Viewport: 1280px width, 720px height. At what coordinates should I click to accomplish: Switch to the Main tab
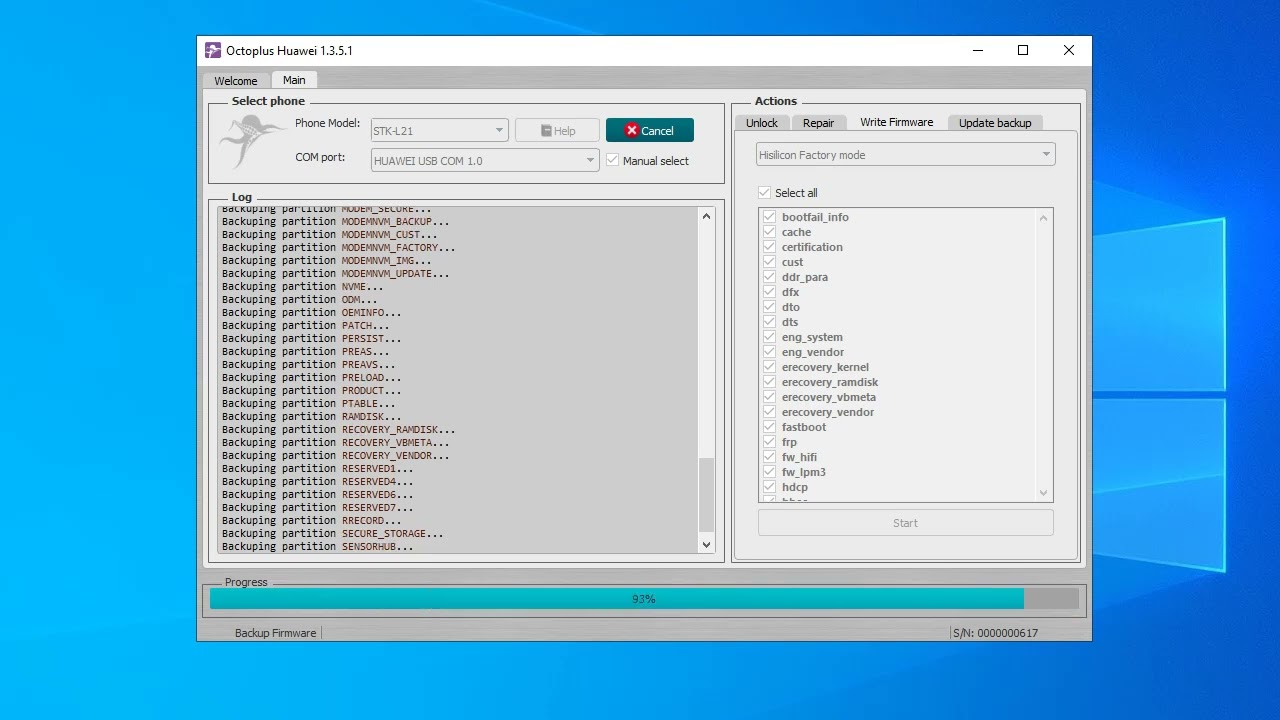tap(294, 80)
